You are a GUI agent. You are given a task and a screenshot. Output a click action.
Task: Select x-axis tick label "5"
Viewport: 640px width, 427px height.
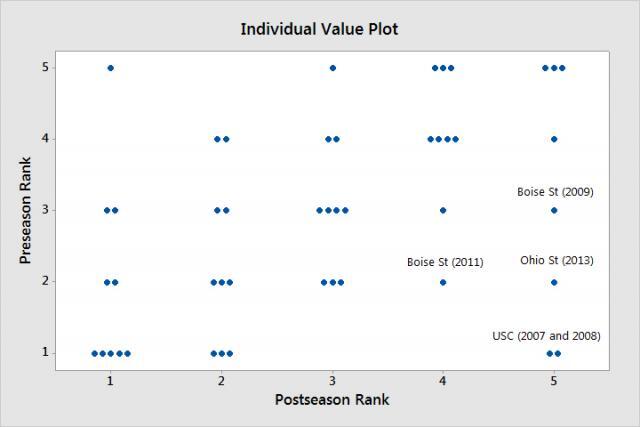point(554,381)
